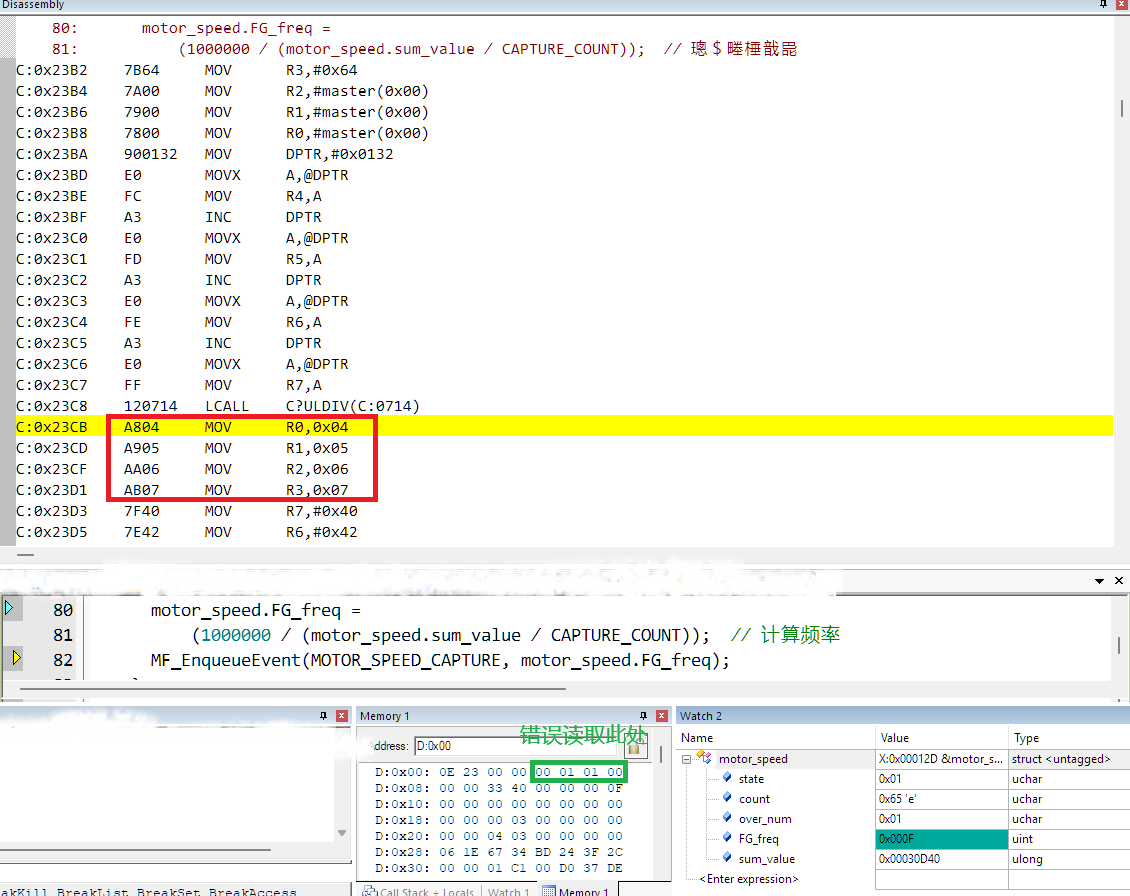Close the Memory 1 panel

(662, 716)
